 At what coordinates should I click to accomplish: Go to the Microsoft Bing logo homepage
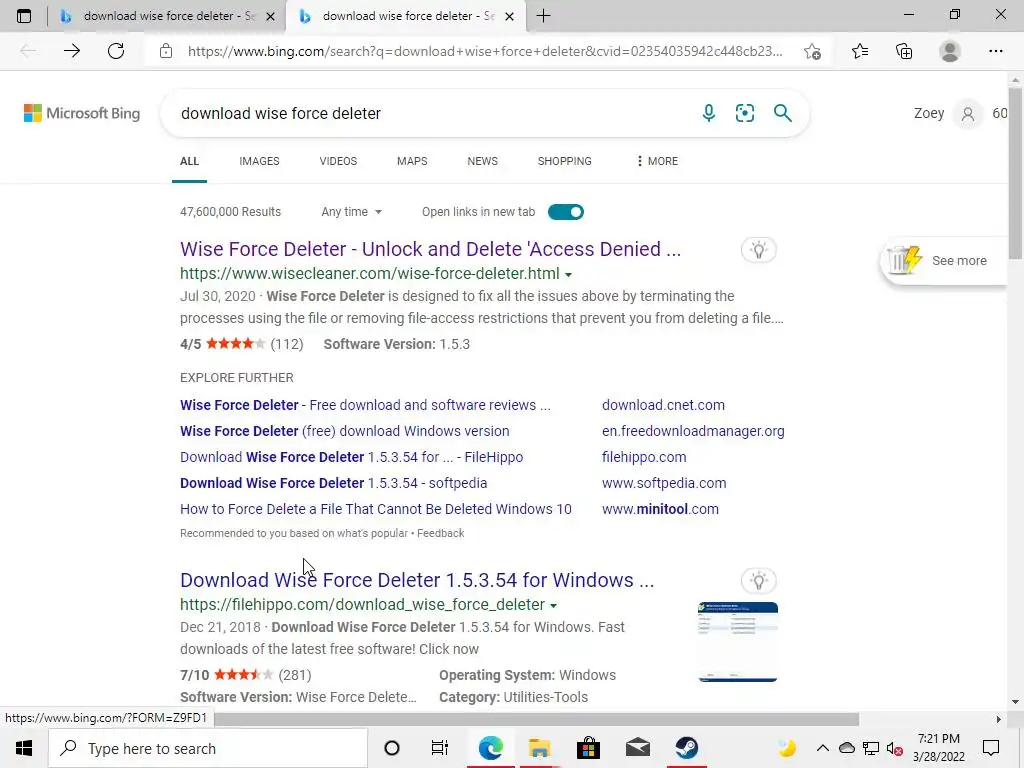[x=82, y=113]
